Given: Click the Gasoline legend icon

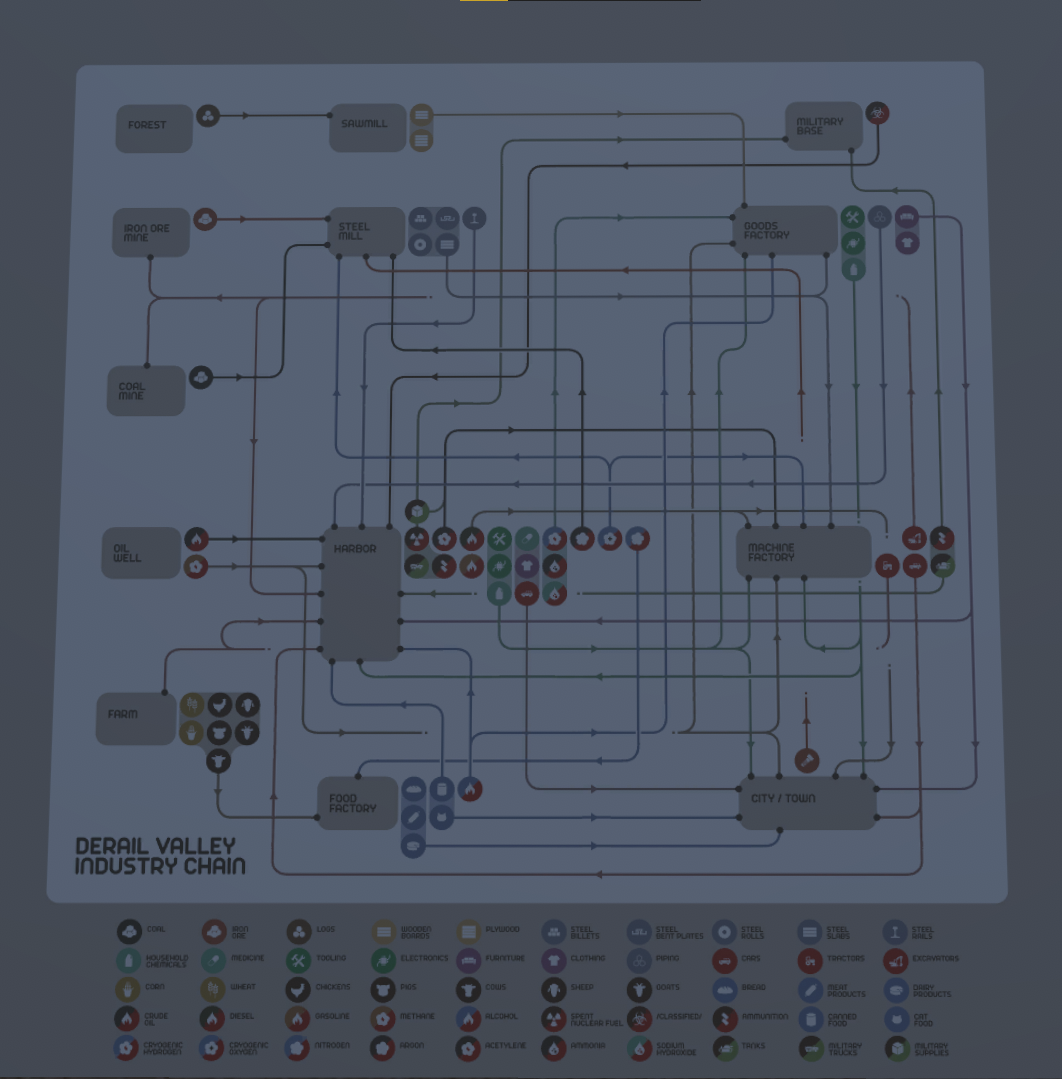Looking at the screenshot, I should tap(297, 1018).
